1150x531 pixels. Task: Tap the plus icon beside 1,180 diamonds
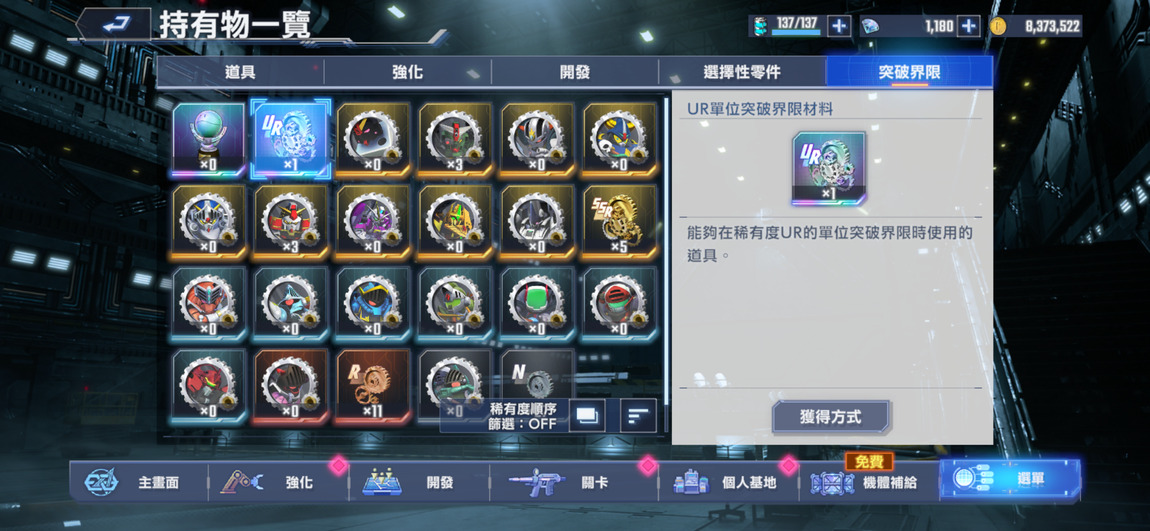pyautogui.click(x=969, y=26)
